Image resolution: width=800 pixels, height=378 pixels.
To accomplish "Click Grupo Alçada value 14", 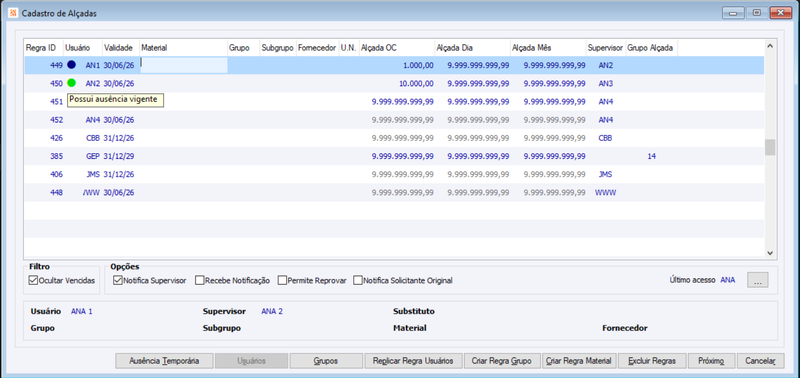I will pos(652,156).
